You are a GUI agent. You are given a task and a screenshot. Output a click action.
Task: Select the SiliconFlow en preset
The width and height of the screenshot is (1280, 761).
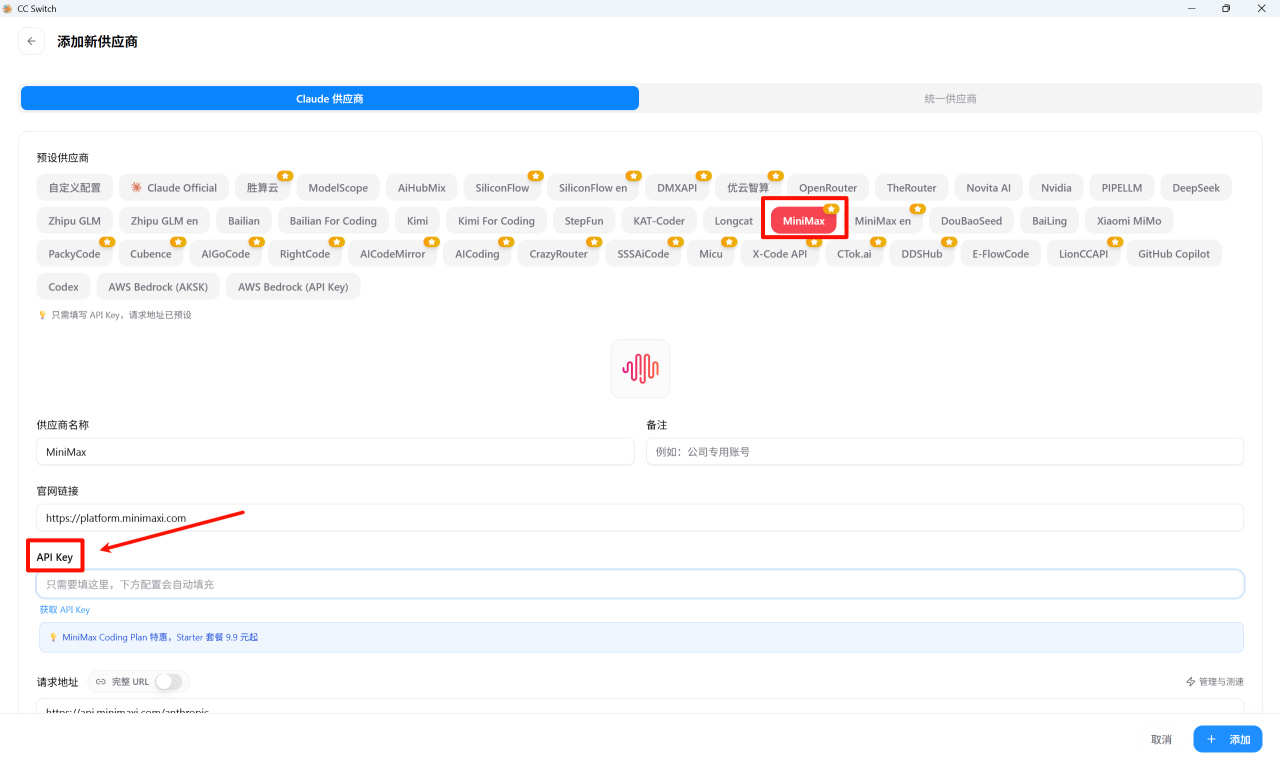pyautogui.click(x=593, y=188)
